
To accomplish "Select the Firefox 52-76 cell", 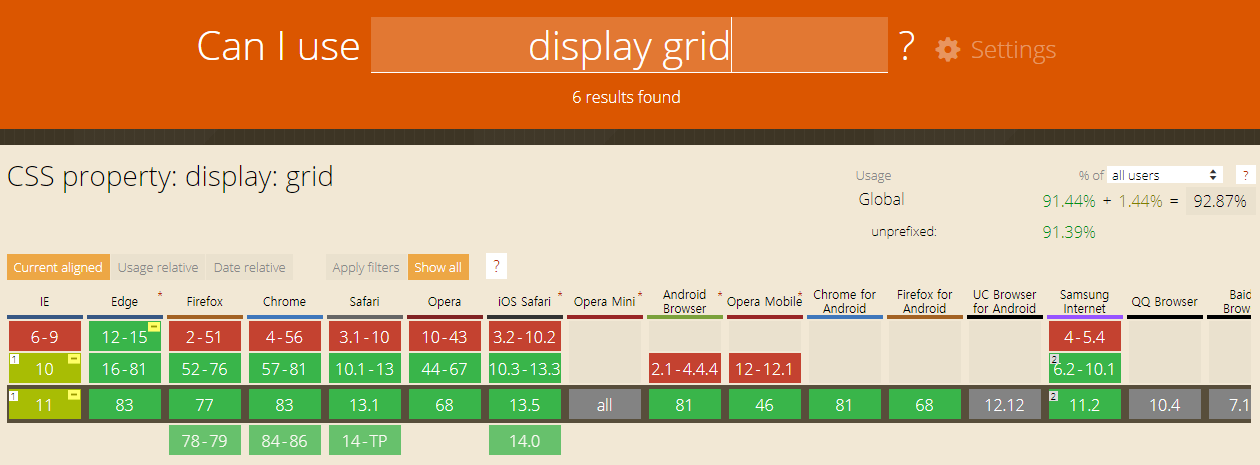I will (205, 368).
